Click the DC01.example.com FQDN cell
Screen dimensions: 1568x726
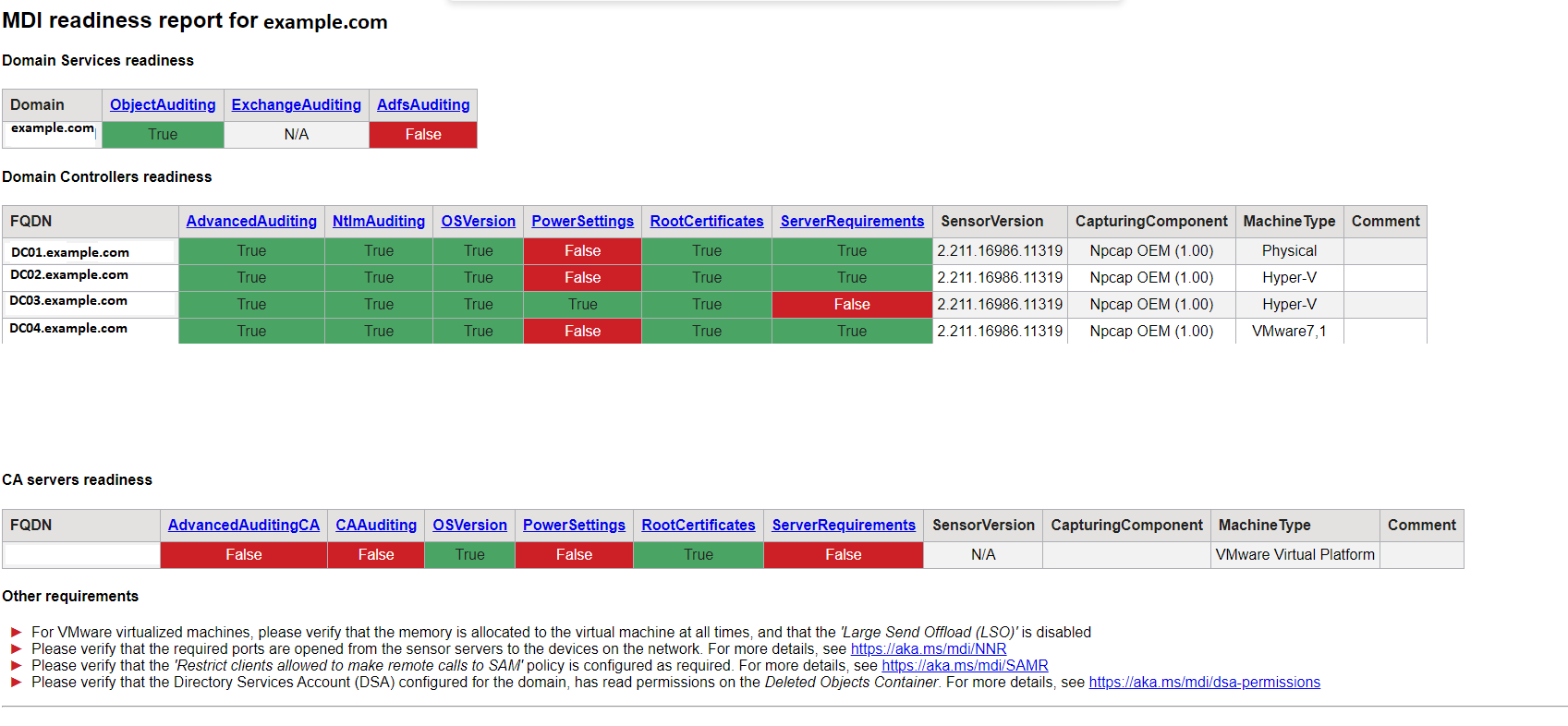coord(70,252)
